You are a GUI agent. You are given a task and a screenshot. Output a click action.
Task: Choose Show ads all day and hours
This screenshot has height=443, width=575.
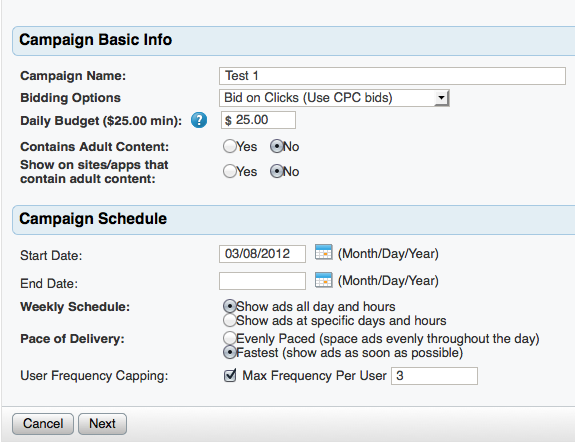pyautogui.click(x=230, y=306)
